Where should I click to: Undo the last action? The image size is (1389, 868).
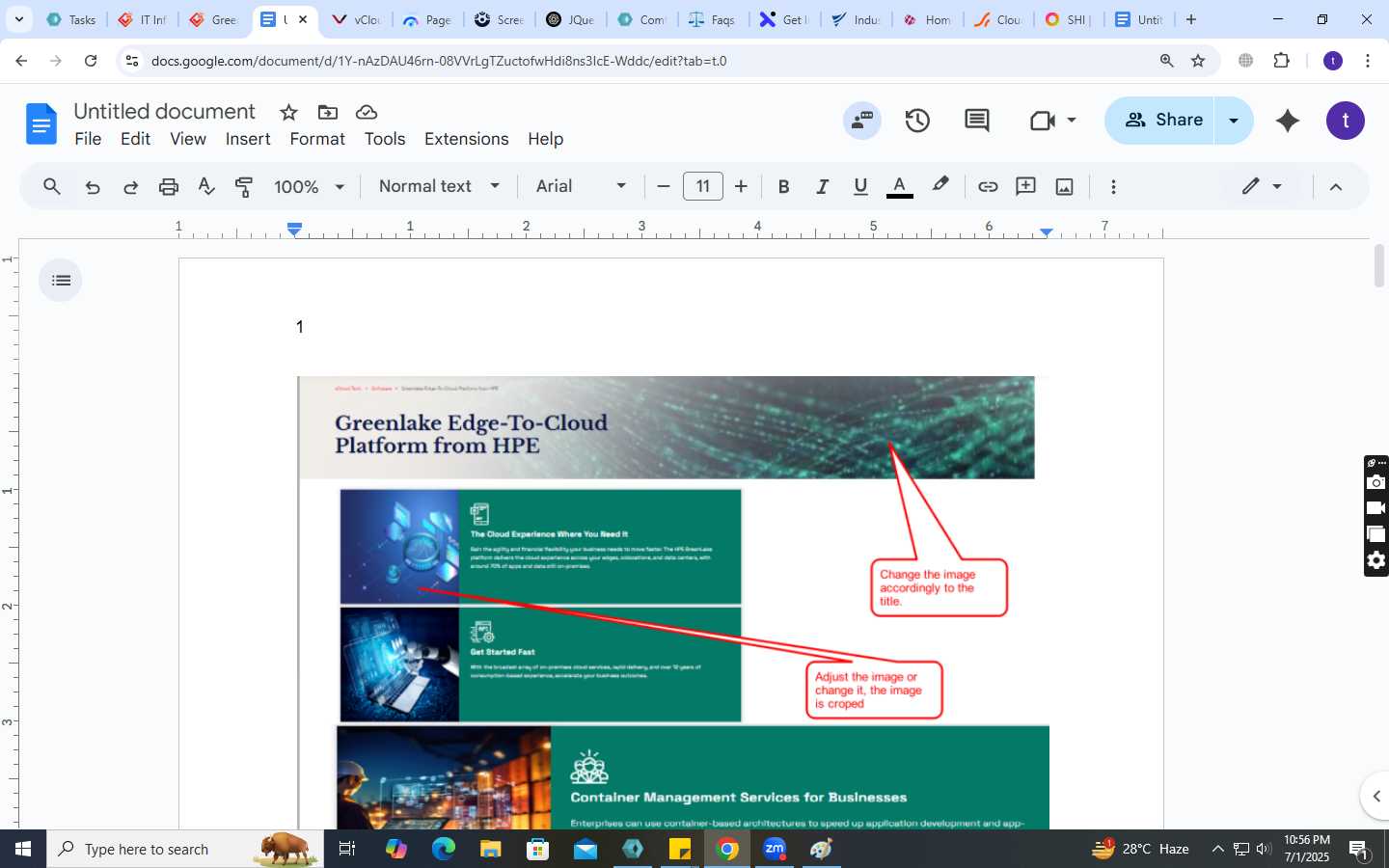coord(93,186)
